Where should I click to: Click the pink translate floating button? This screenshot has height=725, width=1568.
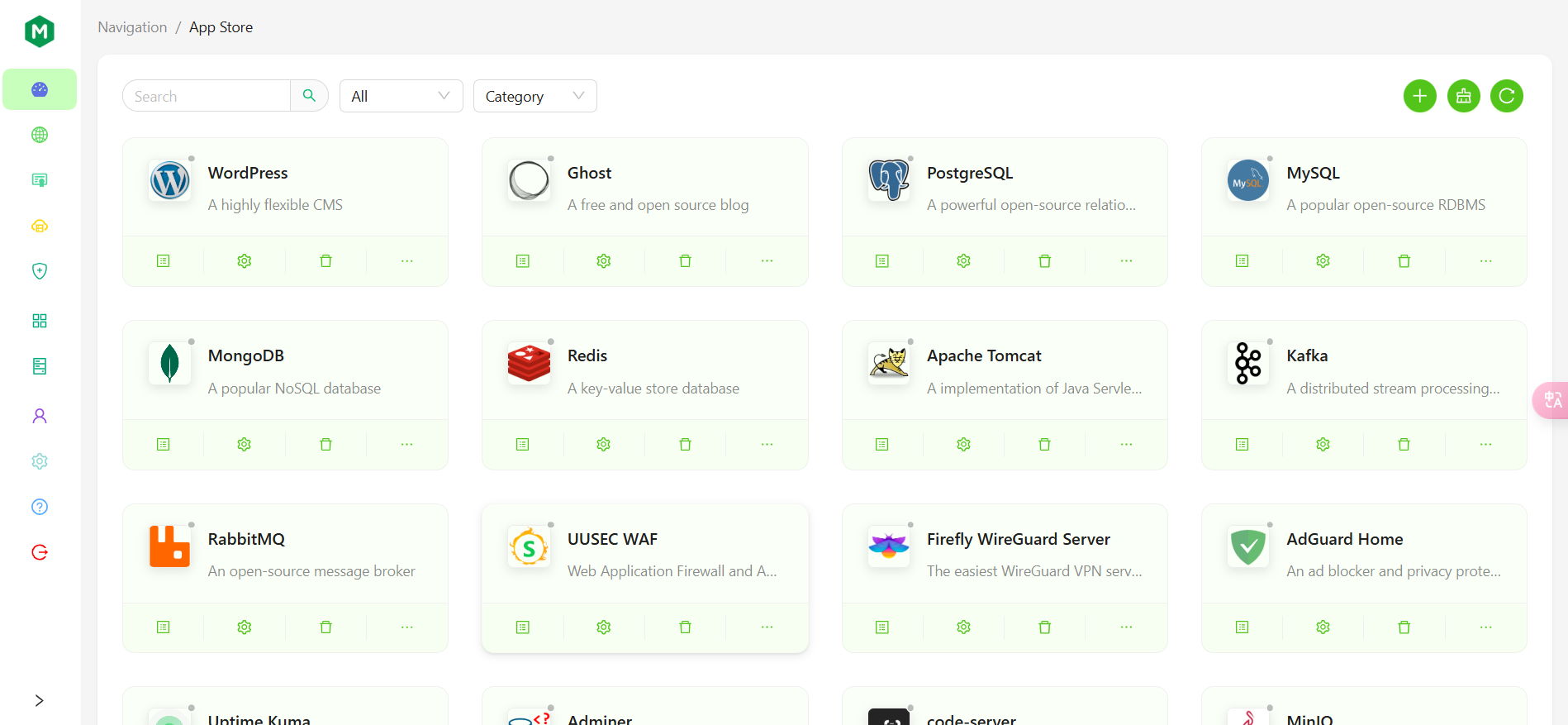(x=1551, y=400)
